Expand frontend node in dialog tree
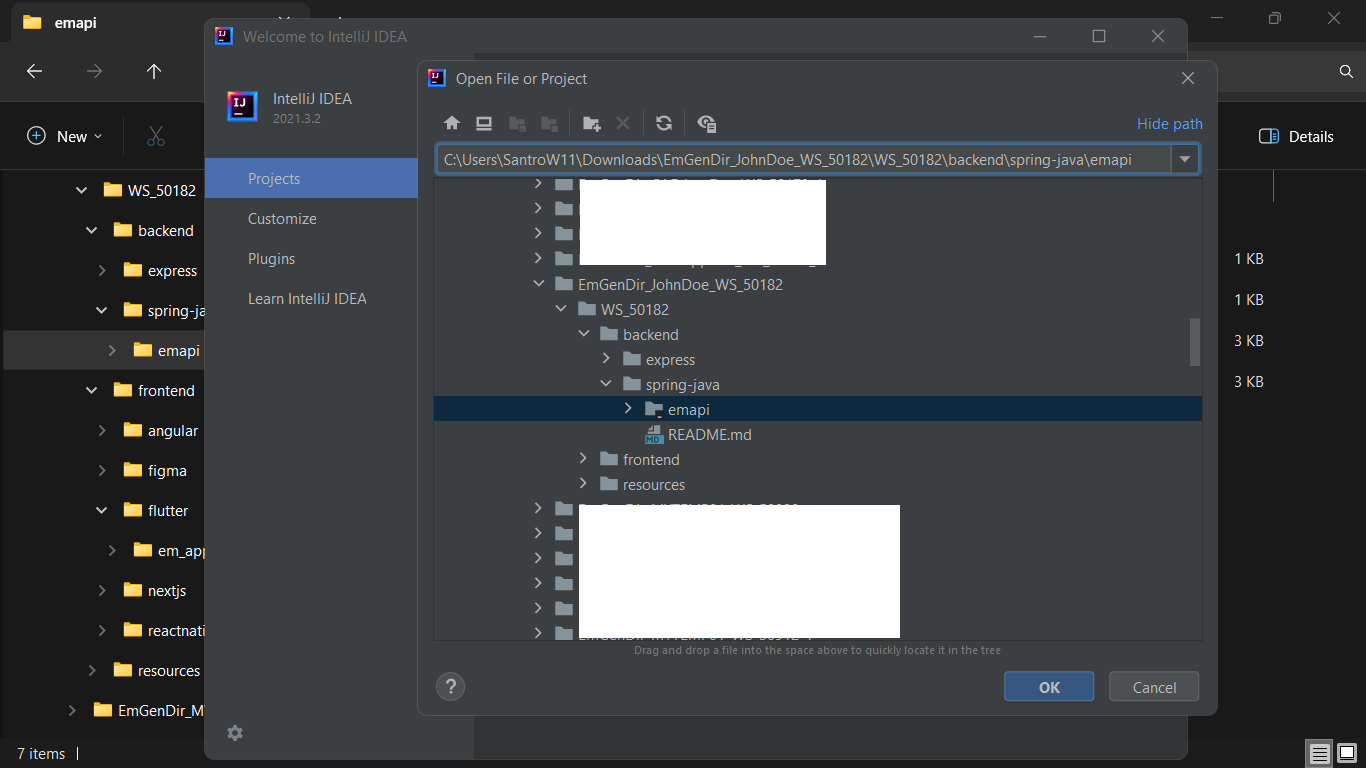This screenshot has height=768, width=1366. pos(584,459)
